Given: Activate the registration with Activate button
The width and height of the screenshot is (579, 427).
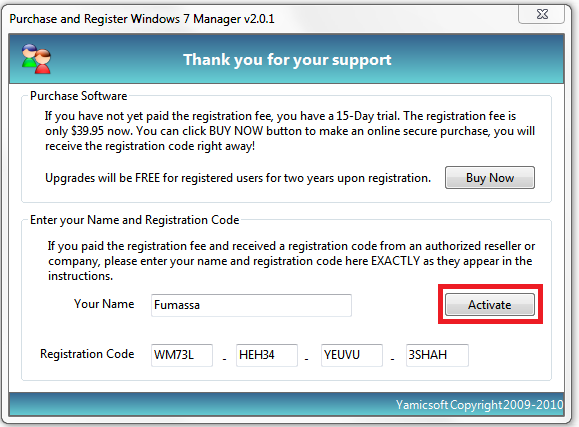Looking at the screenshot, I should click(490, 305).
